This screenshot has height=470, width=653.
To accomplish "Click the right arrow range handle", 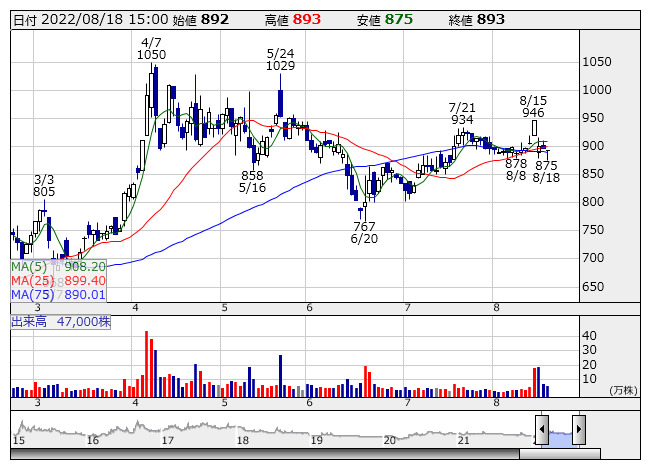I will point(579,429).
